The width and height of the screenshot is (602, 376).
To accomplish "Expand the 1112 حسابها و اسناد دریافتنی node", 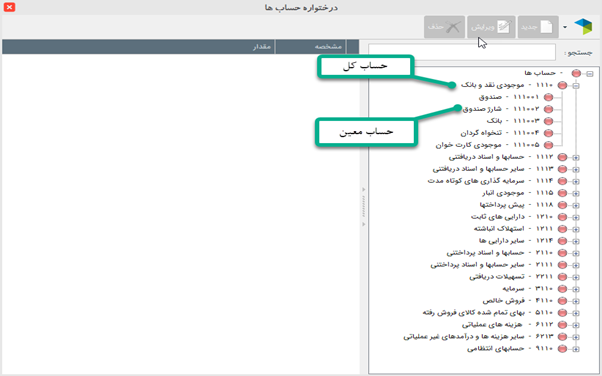I will (576, 157).
